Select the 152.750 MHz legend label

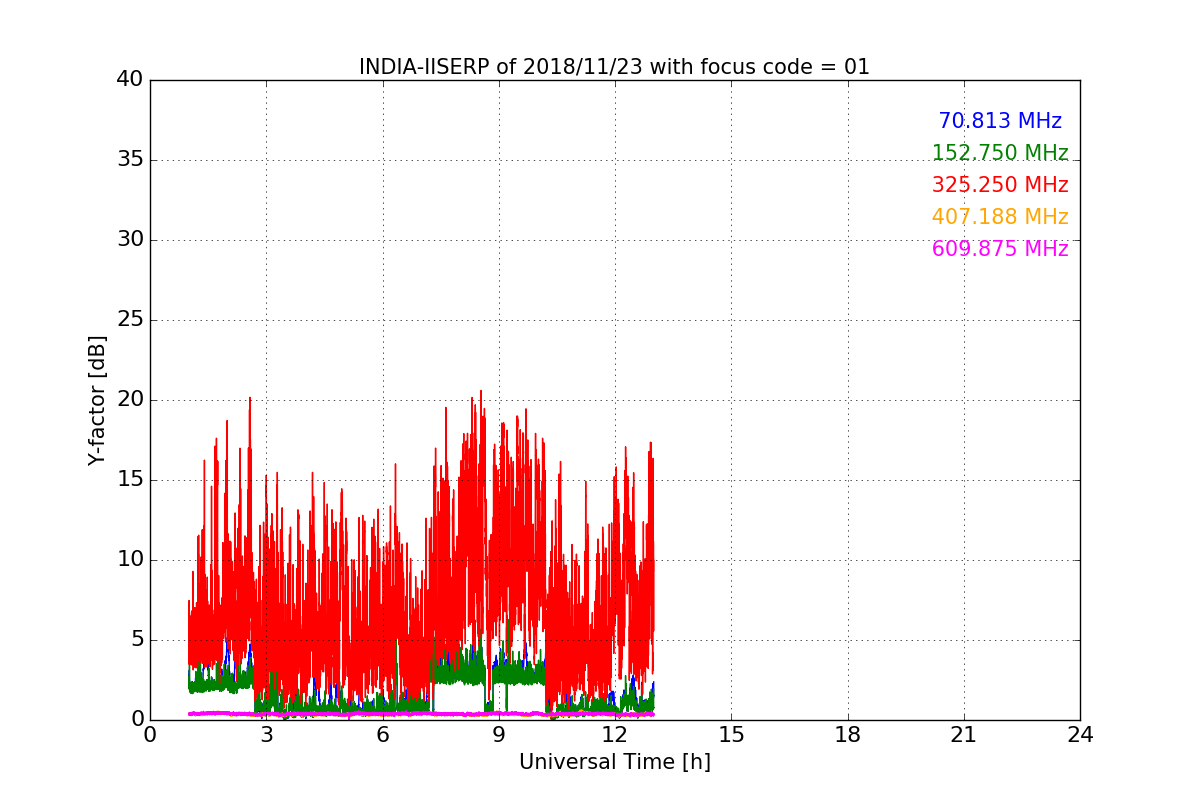[x=1000, y=153]
